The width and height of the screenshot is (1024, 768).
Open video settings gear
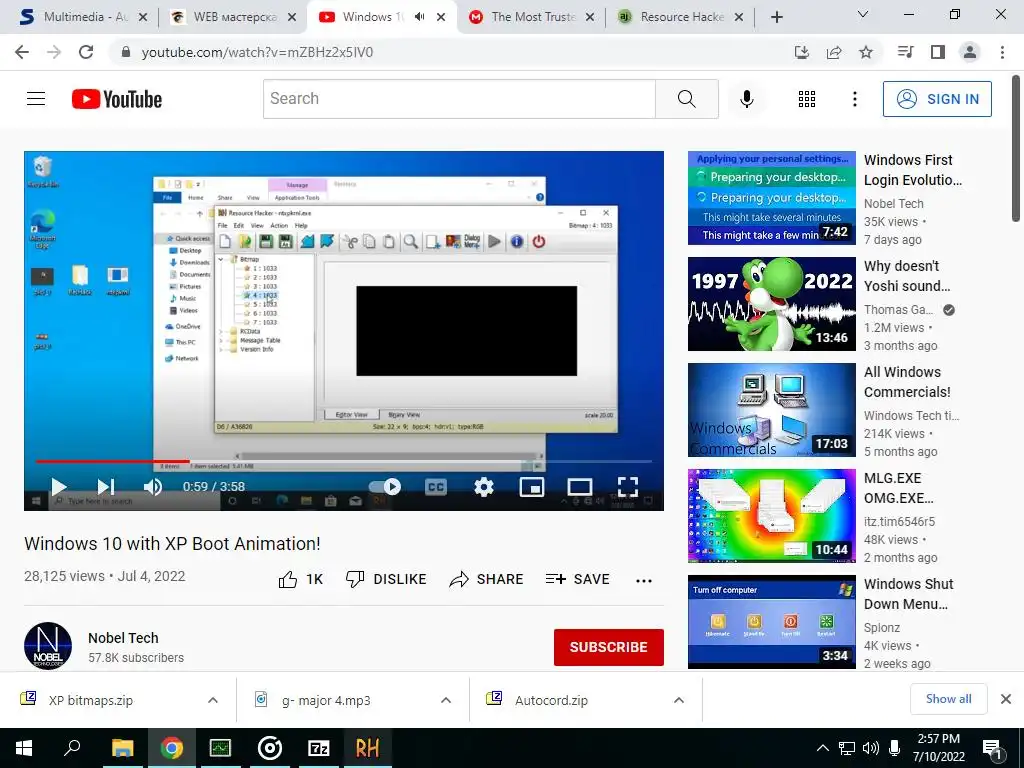(x=484, y=487)
